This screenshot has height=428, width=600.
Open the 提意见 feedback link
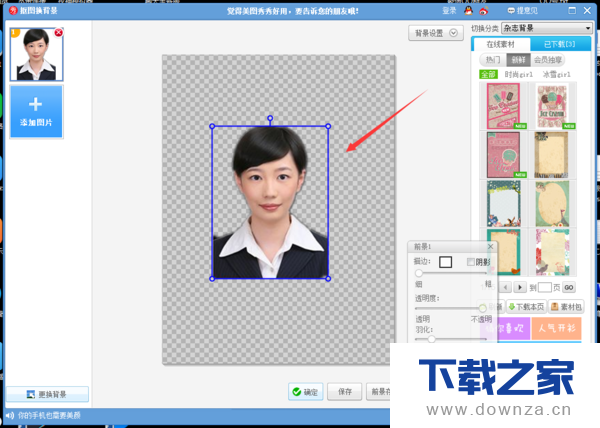[523, 11]
